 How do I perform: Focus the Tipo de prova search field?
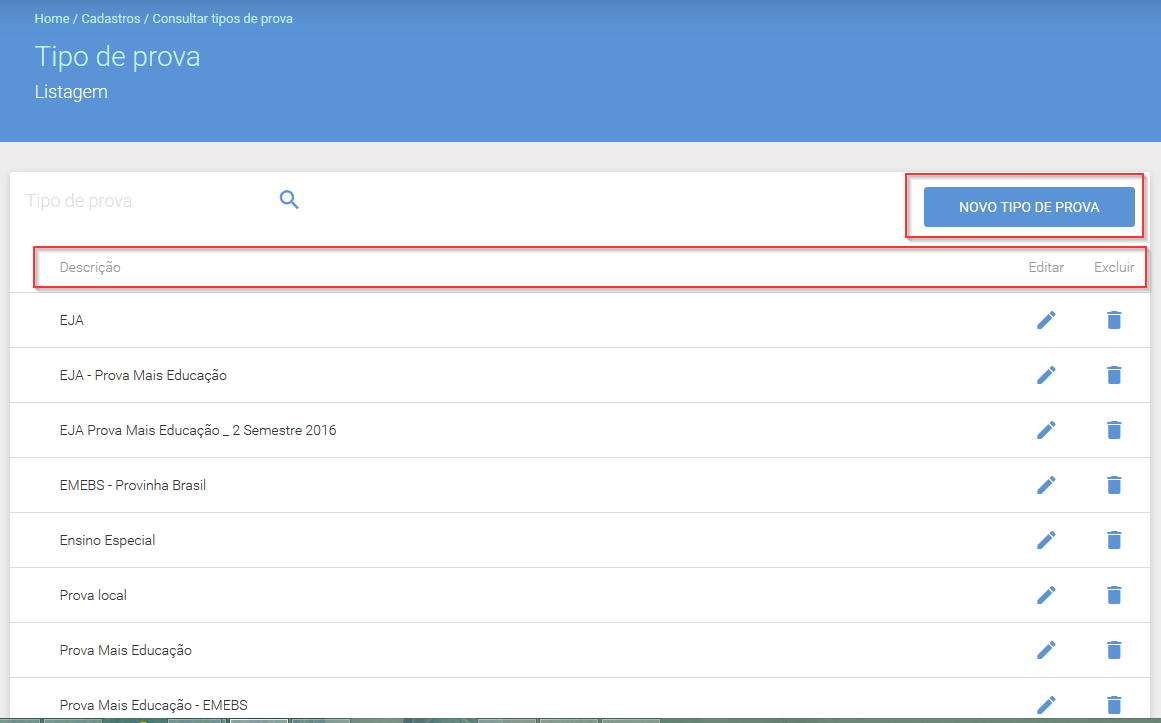pyautogui.click(x=148, y=201)
